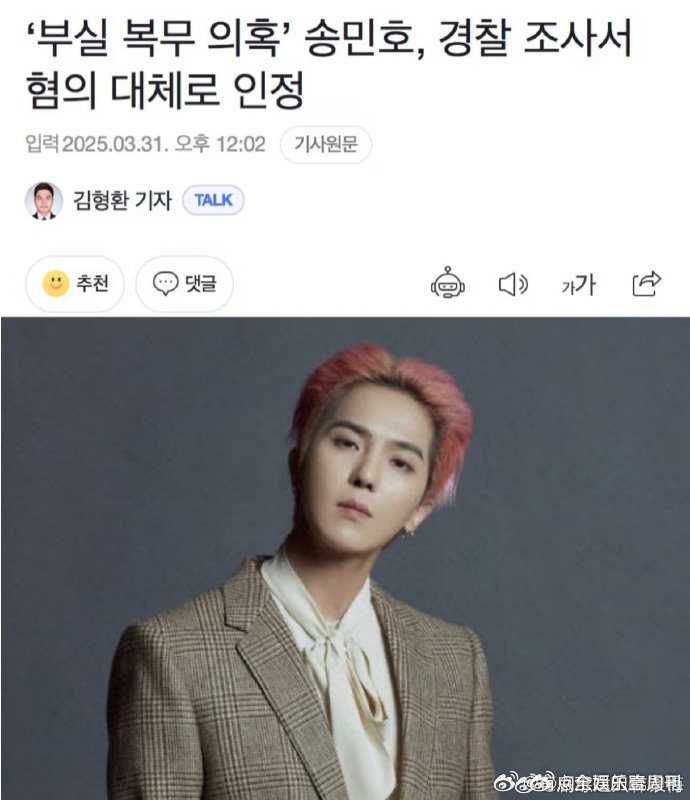Open reporter's round profile photo
690x800 pixels.
(x=44, y=201)
